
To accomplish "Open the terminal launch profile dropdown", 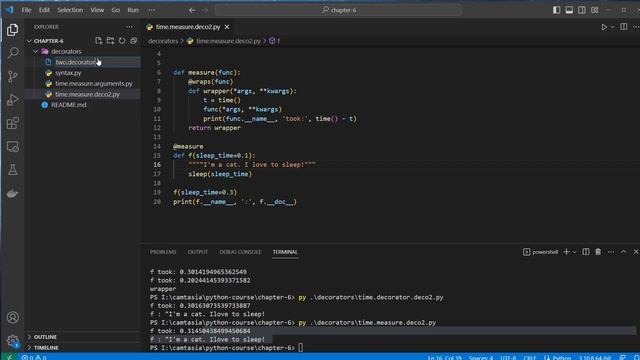I will coord(574,252).
